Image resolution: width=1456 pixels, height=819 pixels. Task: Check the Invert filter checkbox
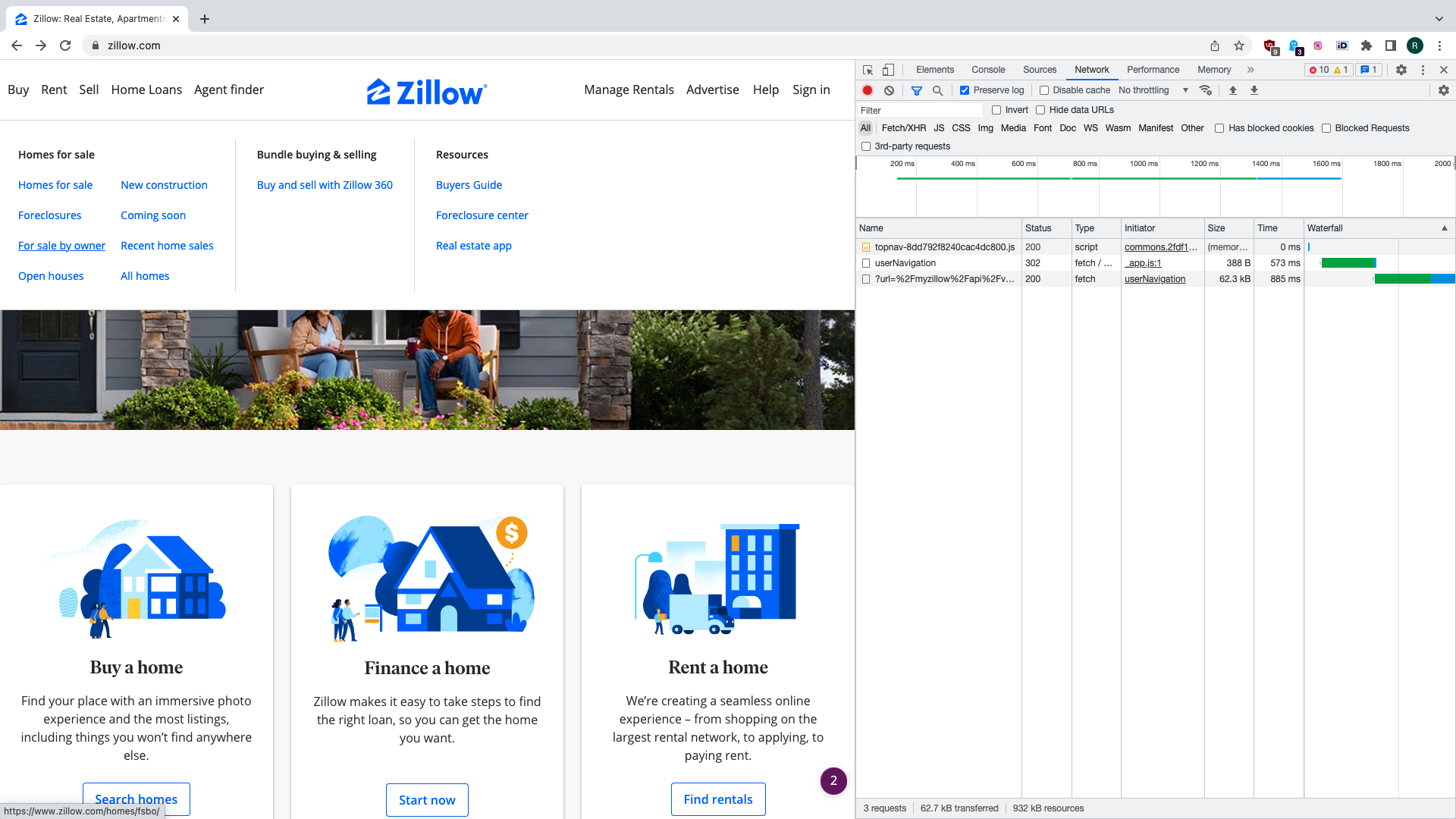coord(996,110)
